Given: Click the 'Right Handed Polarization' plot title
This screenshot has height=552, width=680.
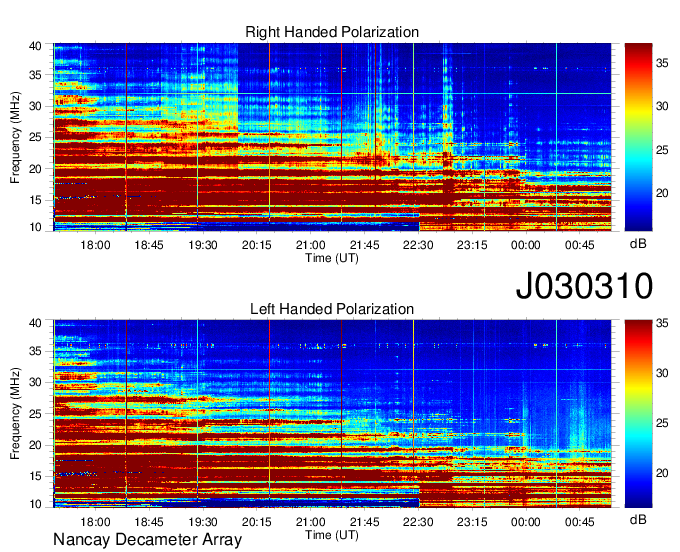Looking at the screenshot, I should [x=332, y=32].
